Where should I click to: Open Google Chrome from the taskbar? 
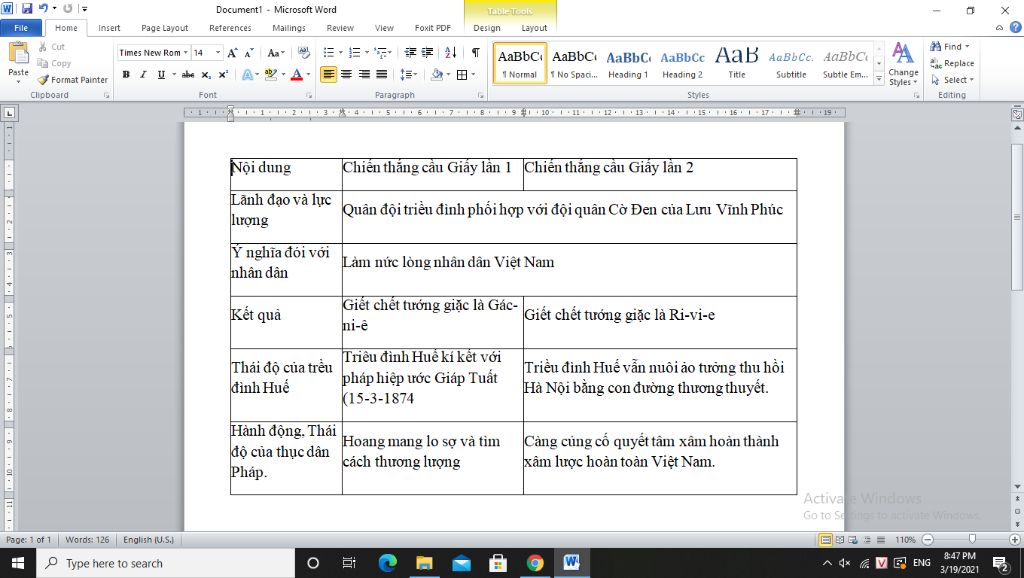535,563
